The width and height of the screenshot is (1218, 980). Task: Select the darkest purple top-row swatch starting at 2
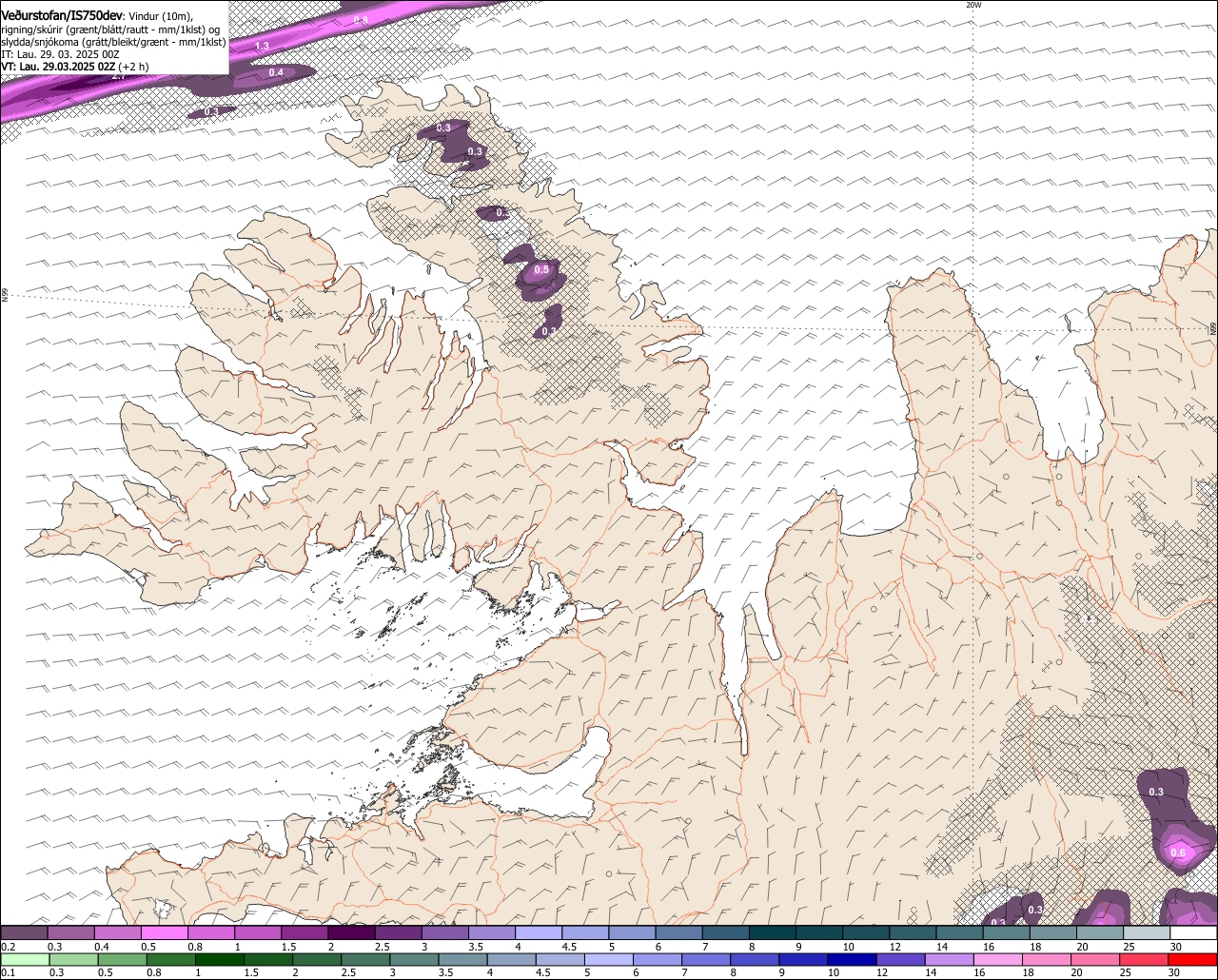(351, 932)
